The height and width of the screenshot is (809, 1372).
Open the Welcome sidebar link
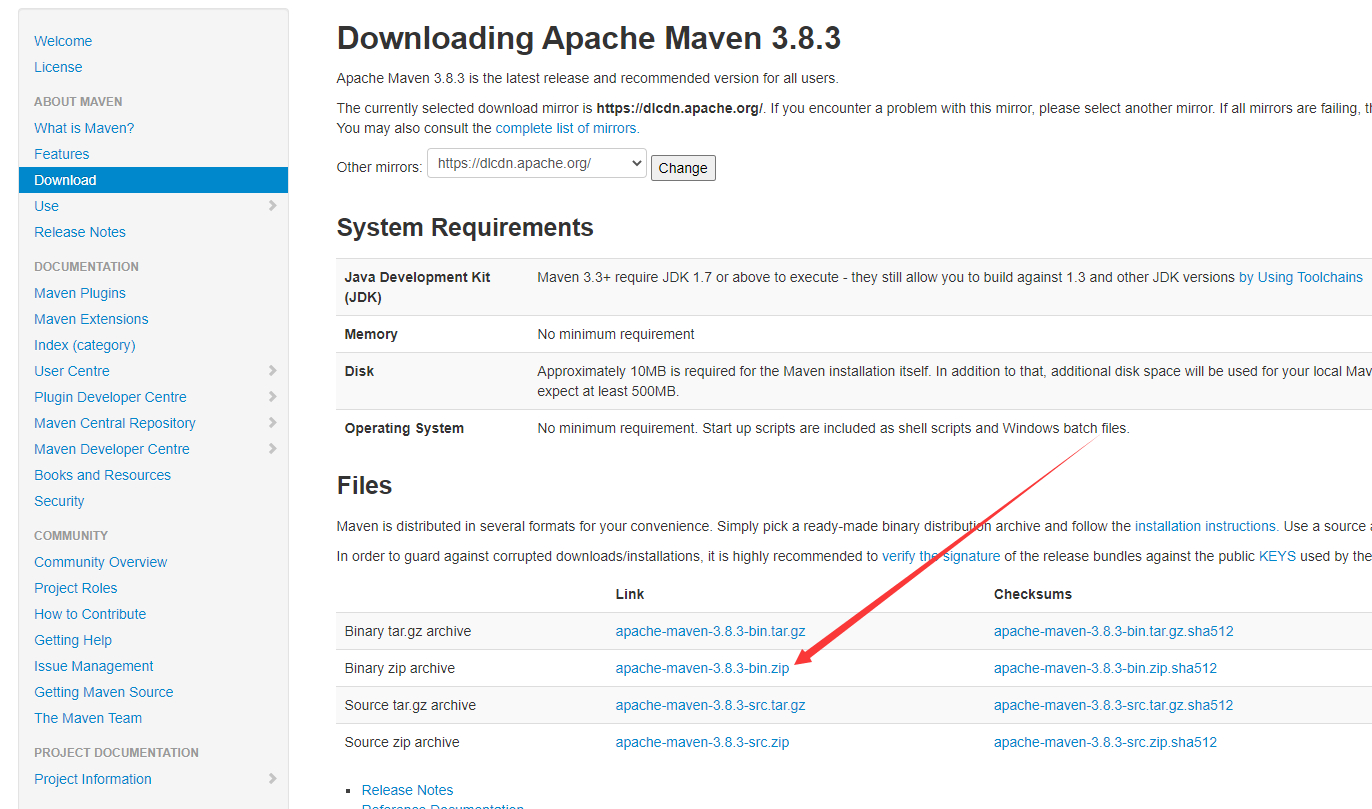point(63,41)
